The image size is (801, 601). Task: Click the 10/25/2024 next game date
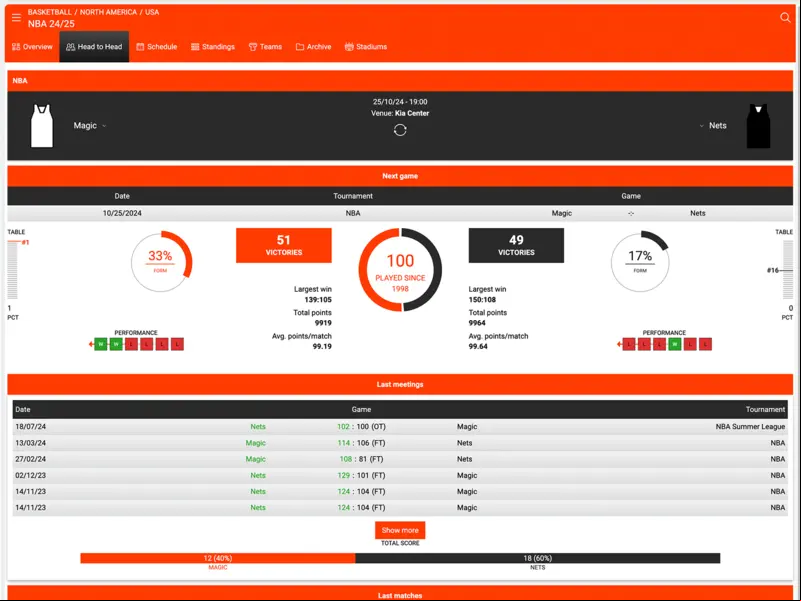pos(122,213)
